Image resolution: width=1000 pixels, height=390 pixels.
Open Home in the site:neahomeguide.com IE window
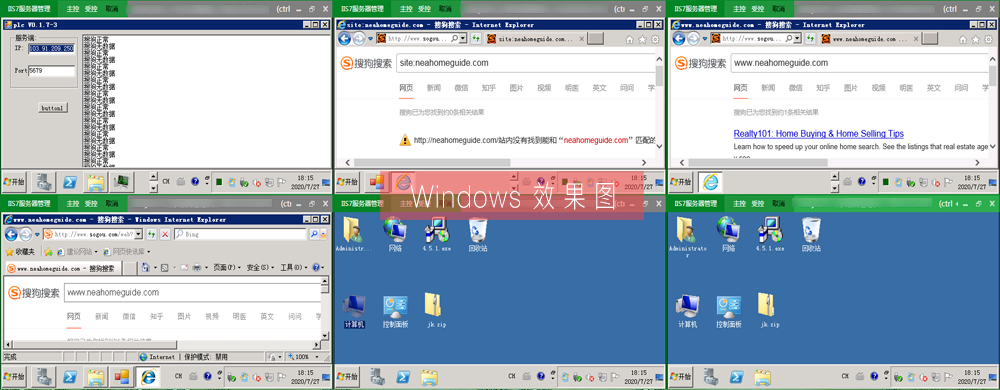point(629,39)
